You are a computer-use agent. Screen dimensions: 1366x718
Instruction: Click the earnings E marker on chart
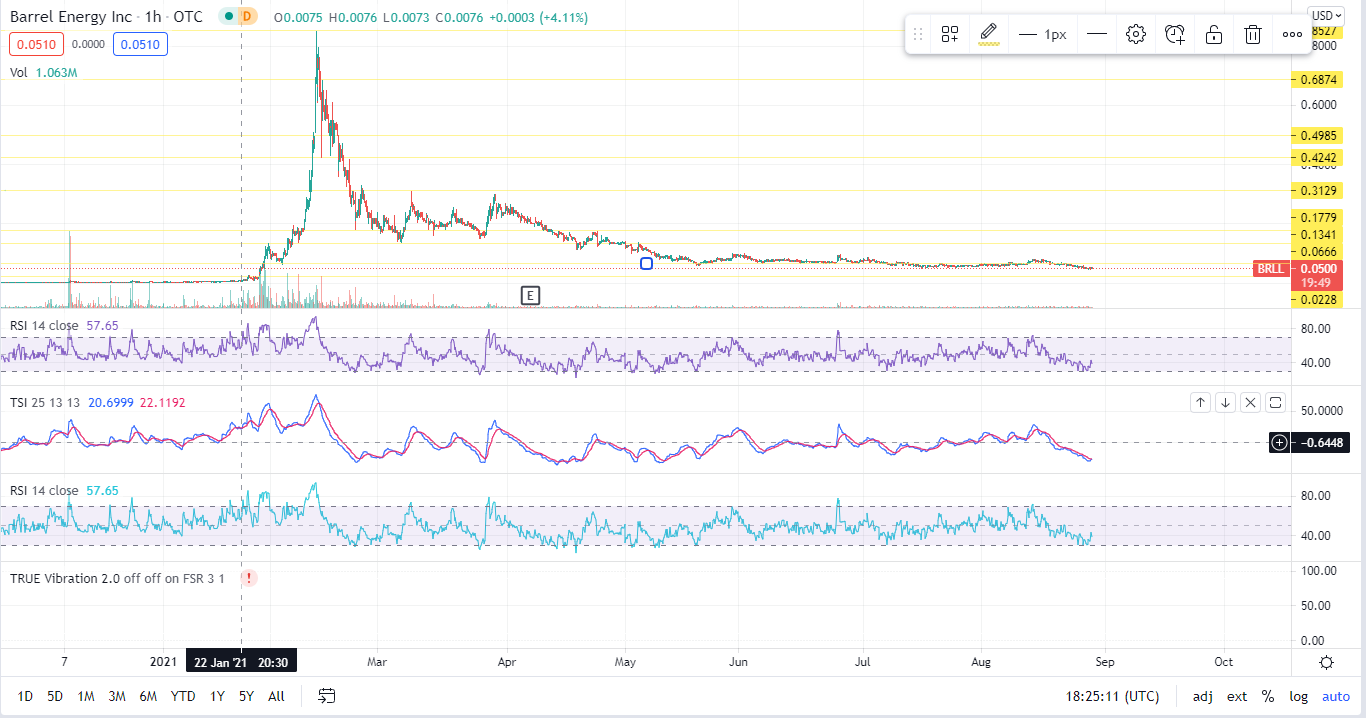[x=531, y=295]
